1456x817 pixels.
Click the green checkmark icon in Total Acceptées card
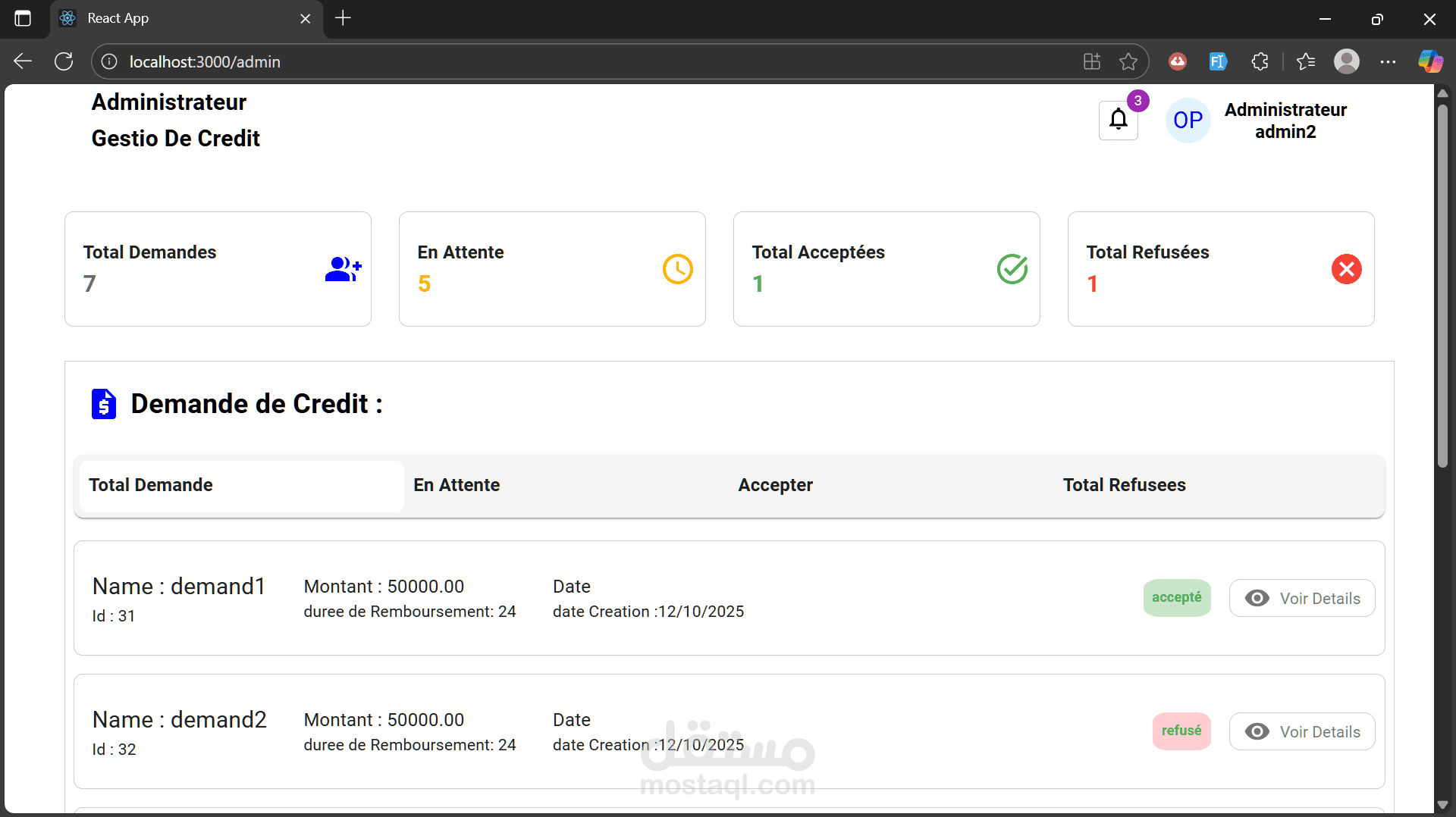point(1012,269)
